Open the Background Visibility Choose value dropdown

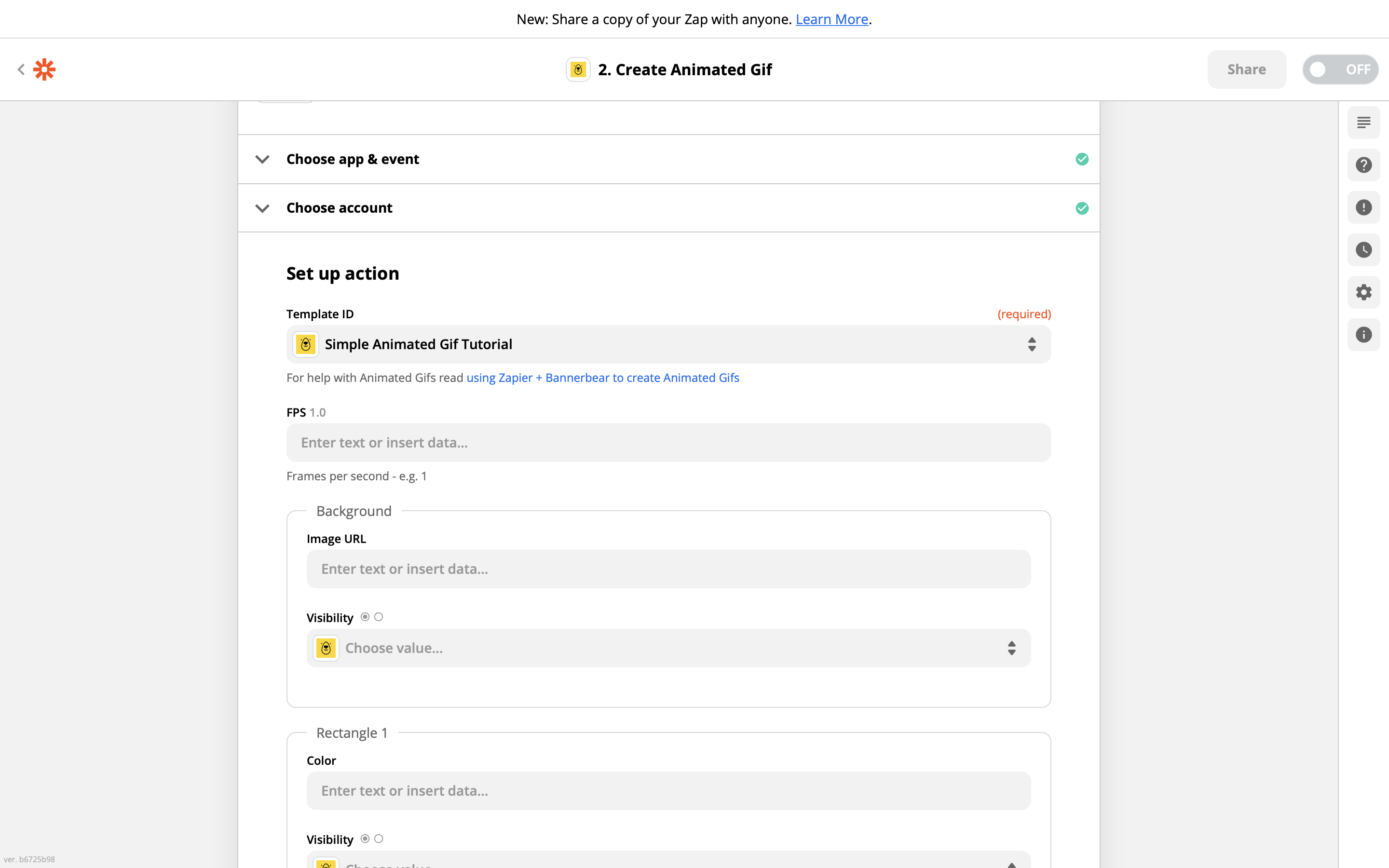[x=668, y=648]
